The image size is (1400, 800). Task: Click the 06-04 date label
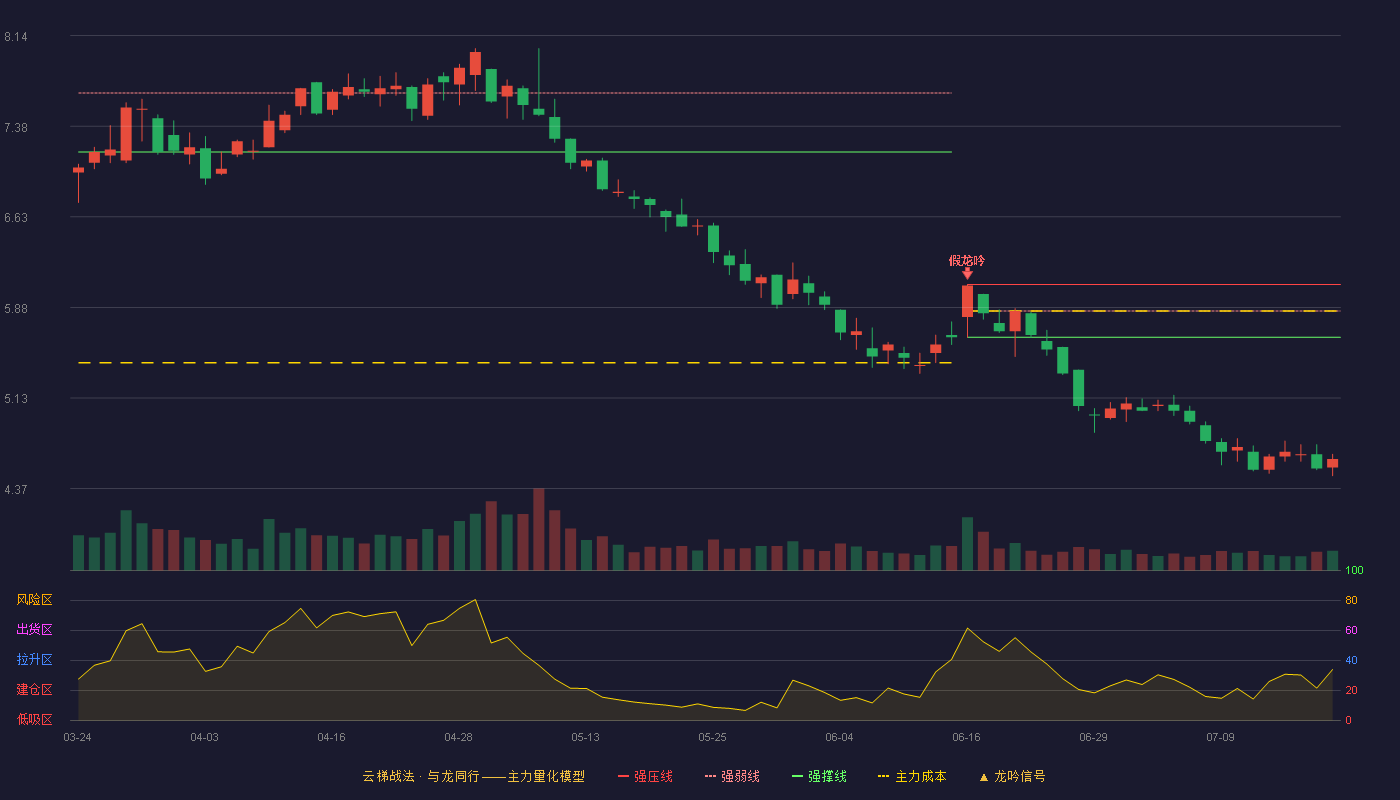point(839,737)
